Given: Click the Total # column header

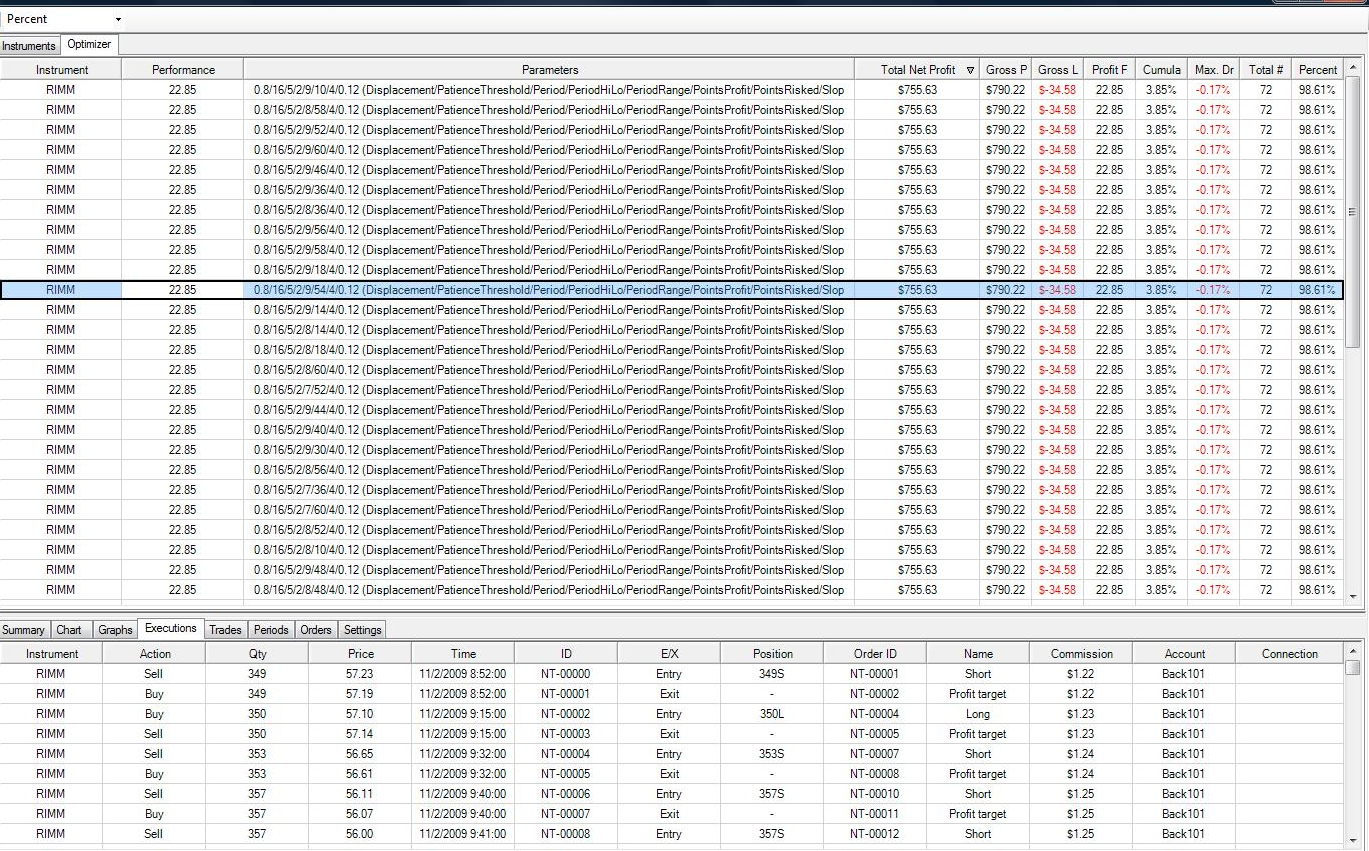Looking at the screenshot, I should (x=1266, y=70).
